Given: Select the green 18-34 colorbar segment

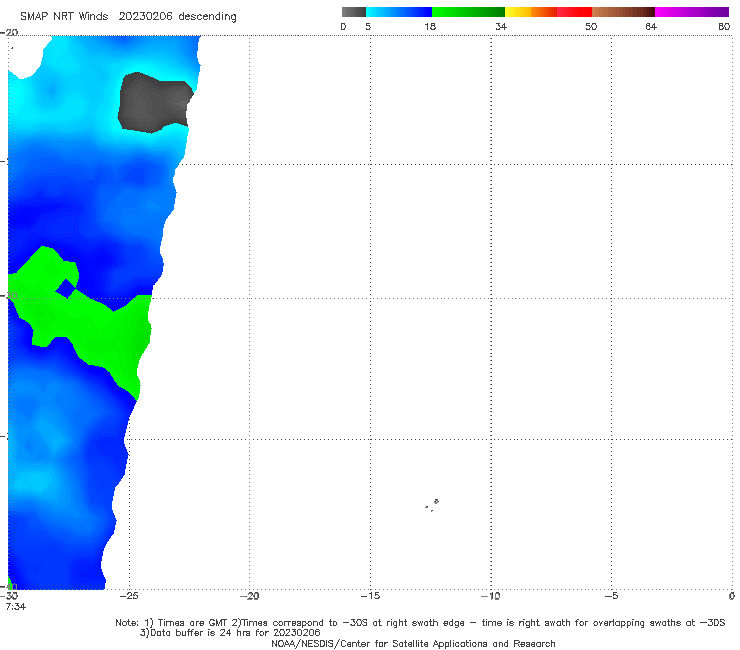Looking at the screenshot, I should click(468, 12).
